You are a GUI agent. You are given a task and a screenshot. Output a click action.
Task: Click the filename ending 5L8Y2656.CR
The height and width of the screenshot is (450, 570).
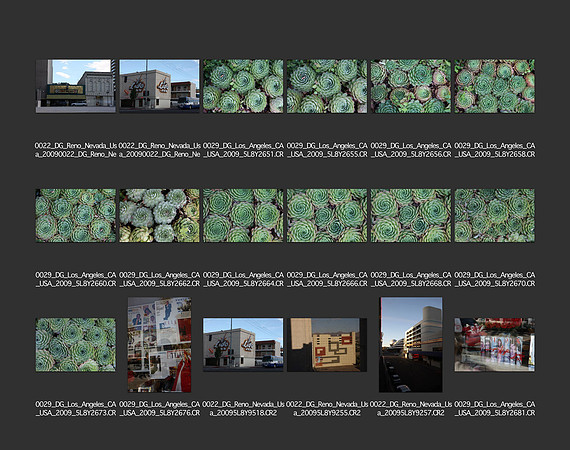point(411,150)
